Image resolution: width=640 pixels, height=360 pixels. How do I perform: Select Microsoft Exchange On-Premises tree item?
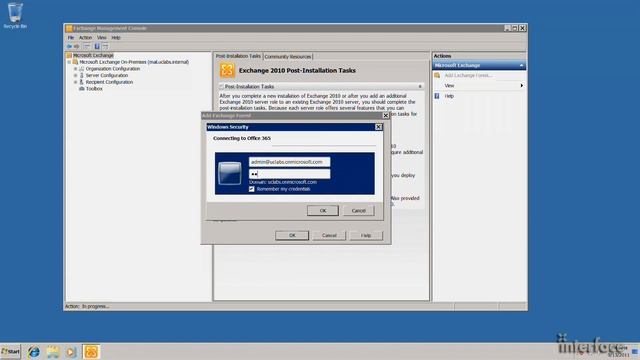[x=134, y=62]
